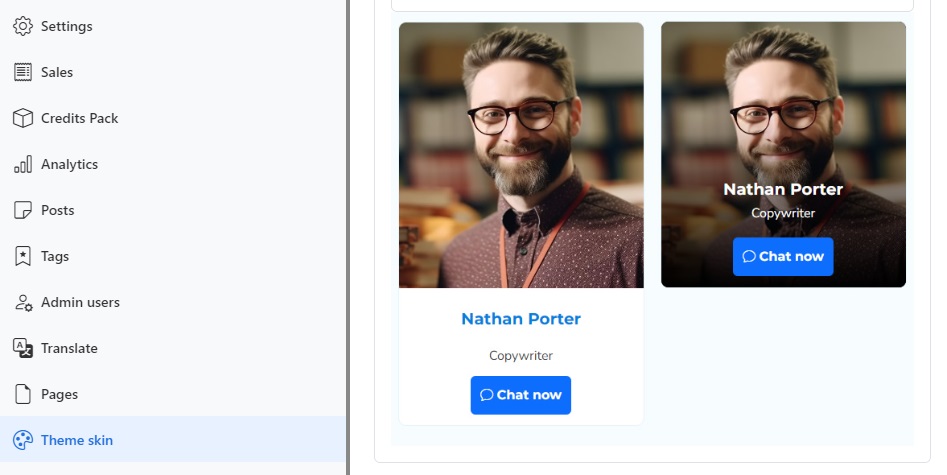
Task: Click the white Nathan Porter overlay name
Action: [x=783, y=190]
